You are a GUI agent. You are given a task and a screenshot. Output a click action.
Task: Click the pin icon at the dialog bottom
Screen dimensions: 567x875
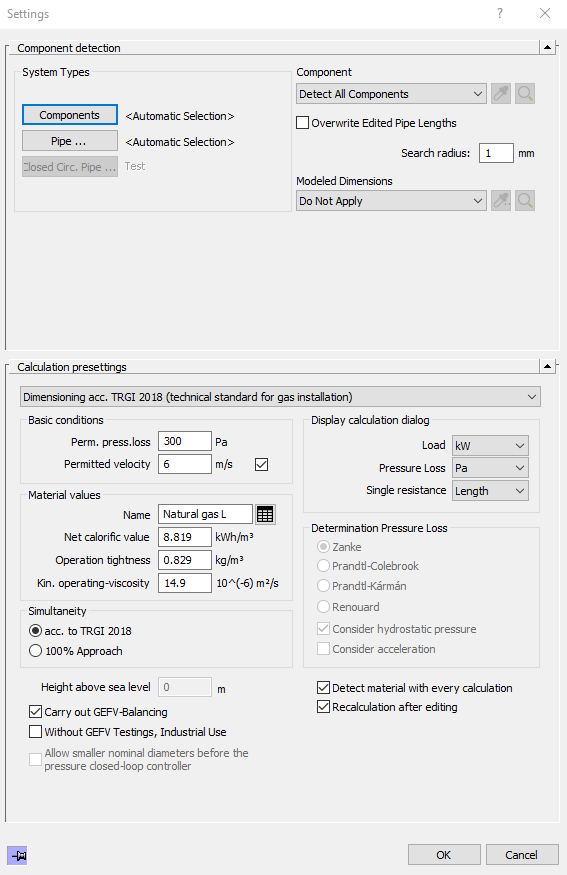(x=17, y=855)
